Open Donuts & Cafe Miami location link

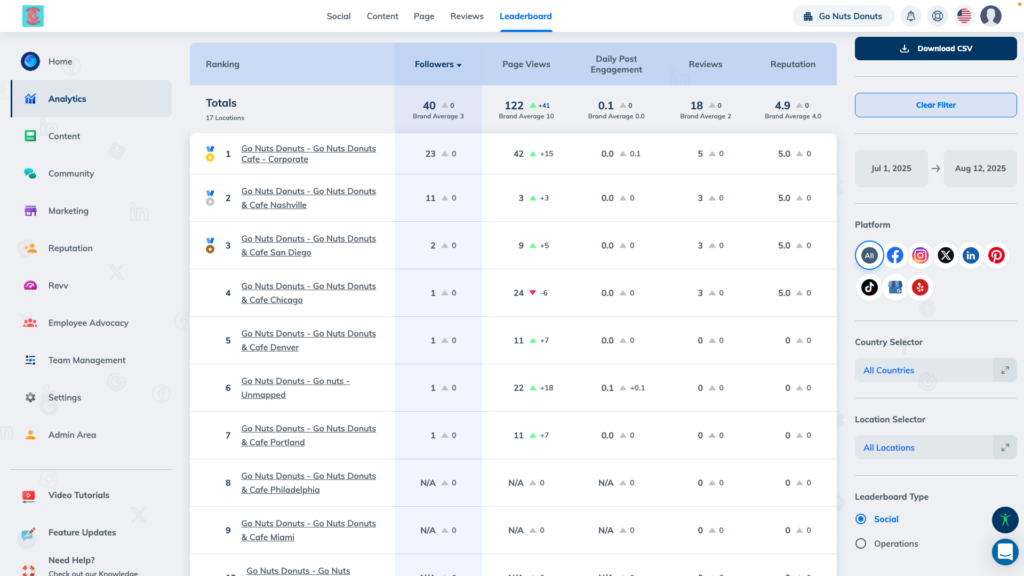(x=308, y=530)
